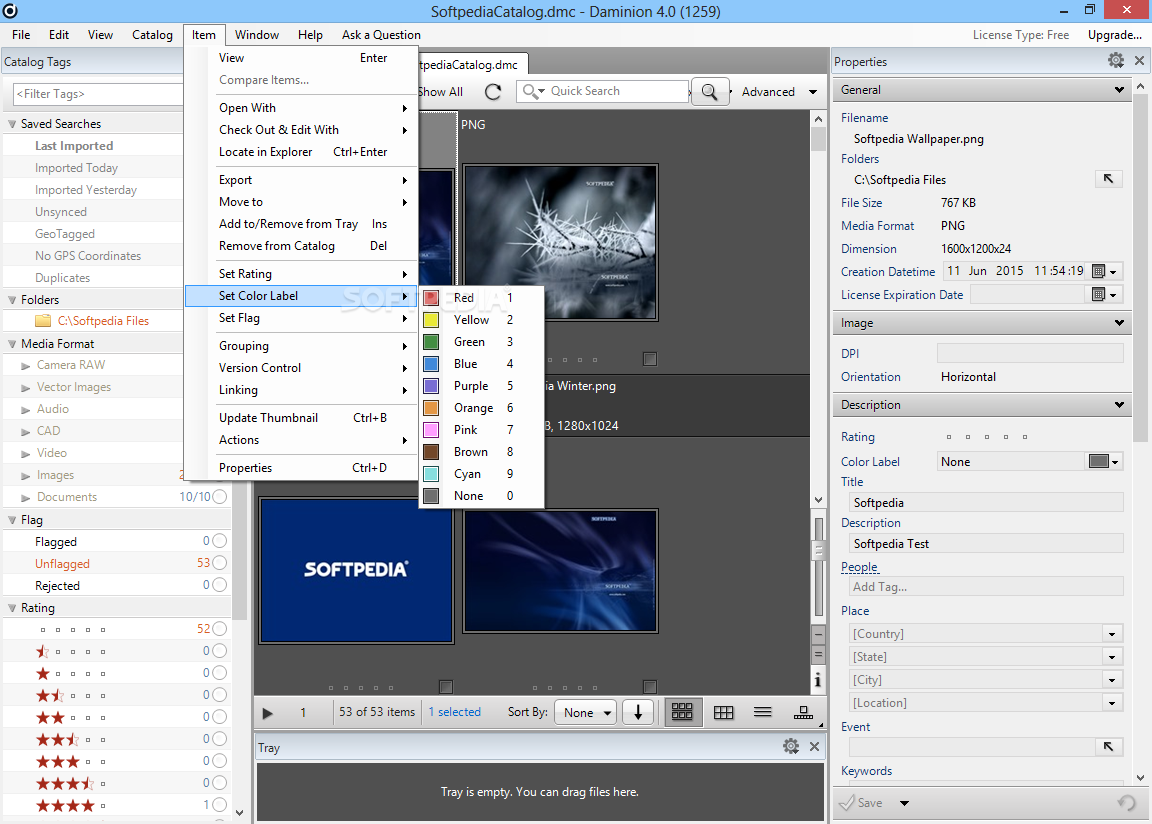1152x824 pixels.
Task: Switch to filmstrip view icon
Action: click(803, 712)
